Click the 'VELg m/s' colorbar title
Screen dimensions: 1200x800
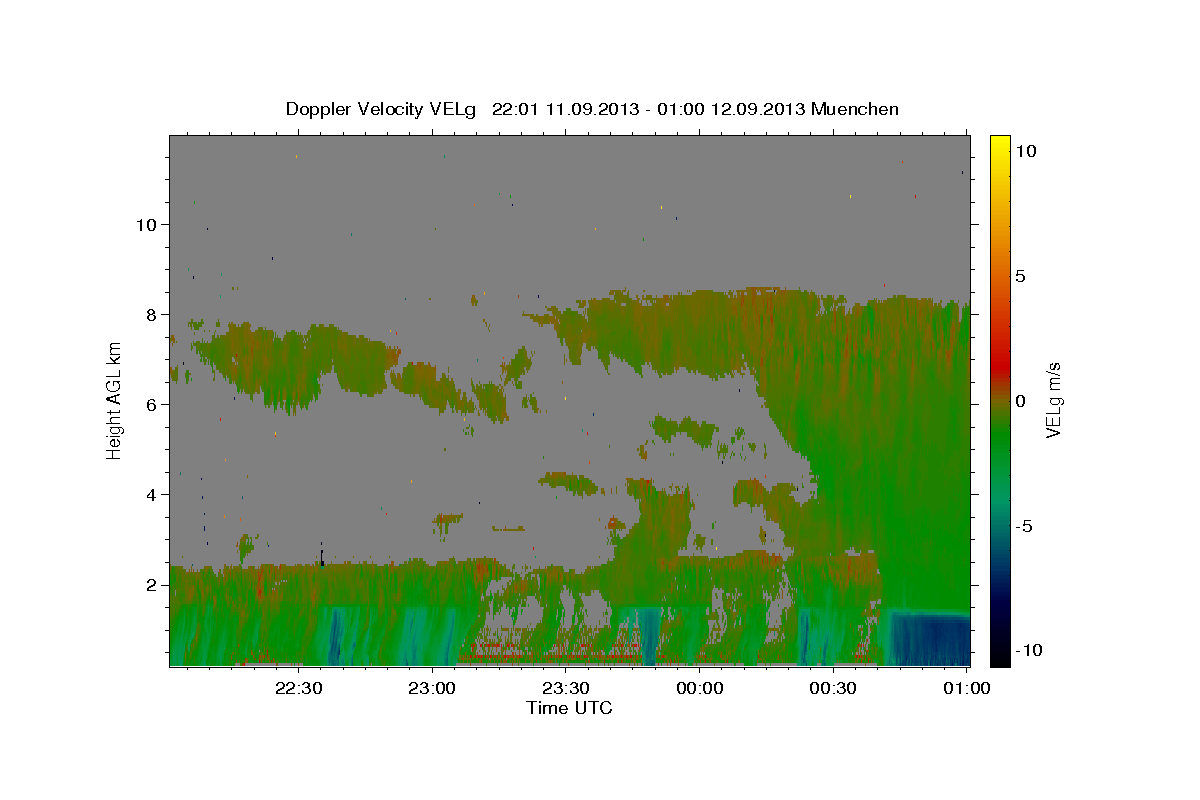[1054, 401]
